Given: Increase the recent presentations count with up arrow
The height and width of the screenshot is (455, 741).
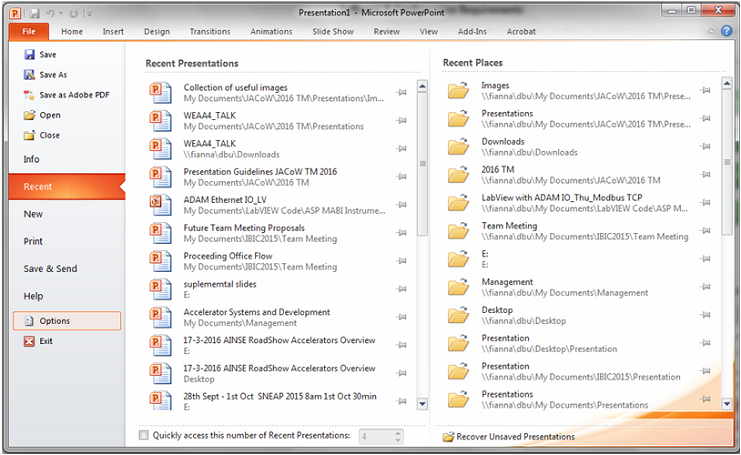Looking at the screenshot, I should (398, 432).
